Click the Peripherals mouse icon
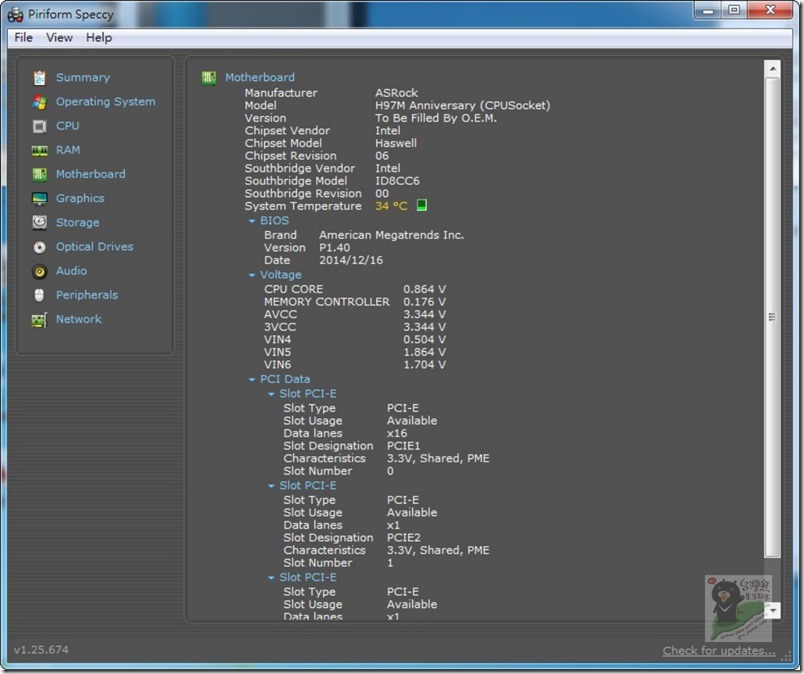Image resolution: width=804 pixels, height=674 pixels. point(39,295)
